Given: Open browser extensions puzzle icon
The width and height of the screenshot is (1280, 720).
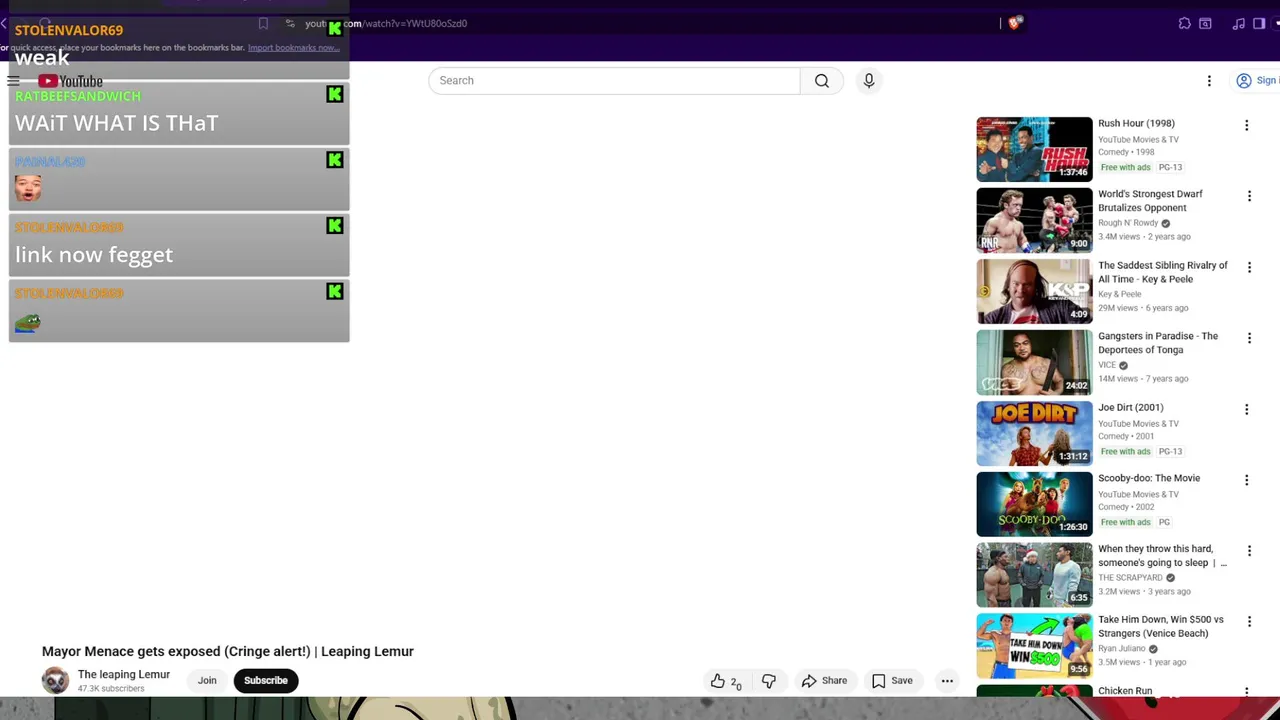Looking at the screenshot, I should [x=1185, y=23].
